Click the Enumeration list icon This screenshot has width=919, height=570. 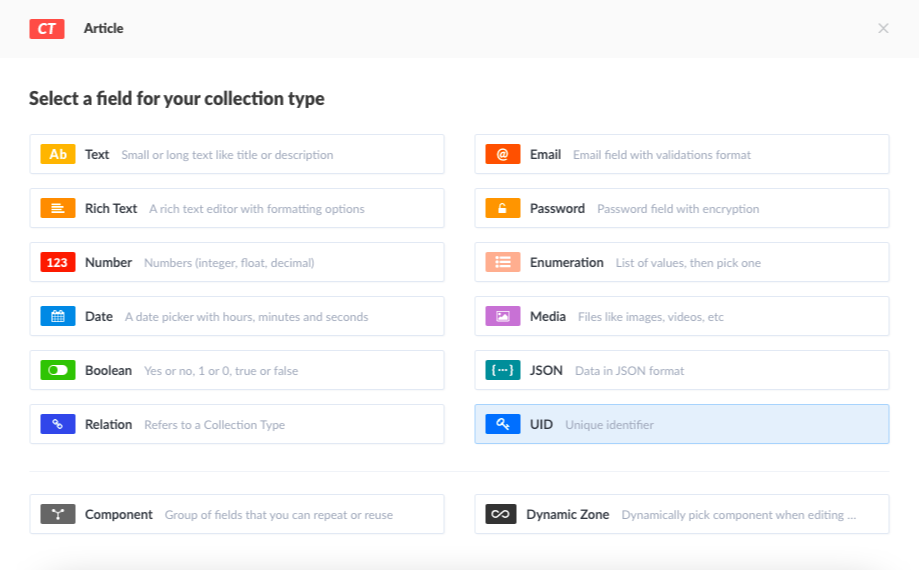point(502,262)
